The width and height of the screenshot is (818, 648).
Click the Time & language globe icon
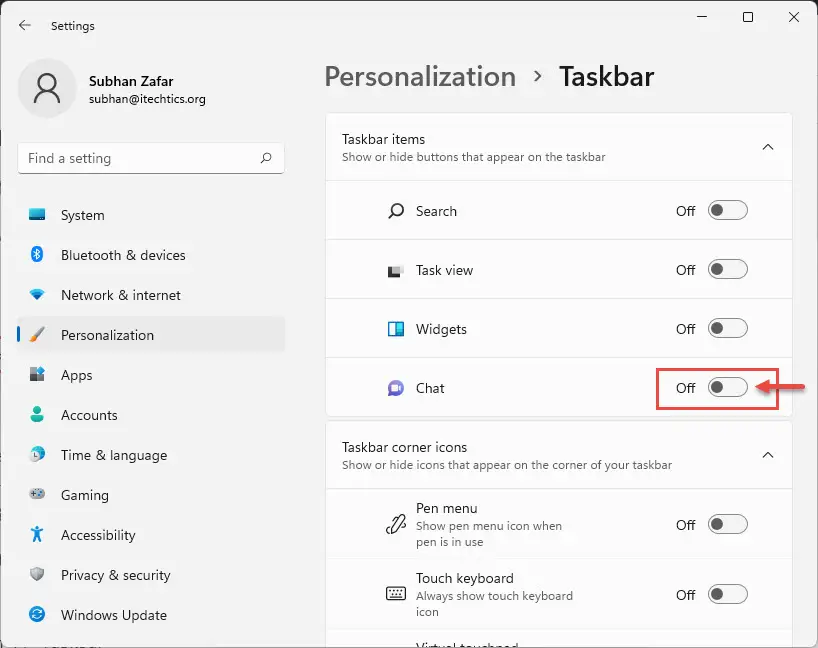tap(37, 454)
